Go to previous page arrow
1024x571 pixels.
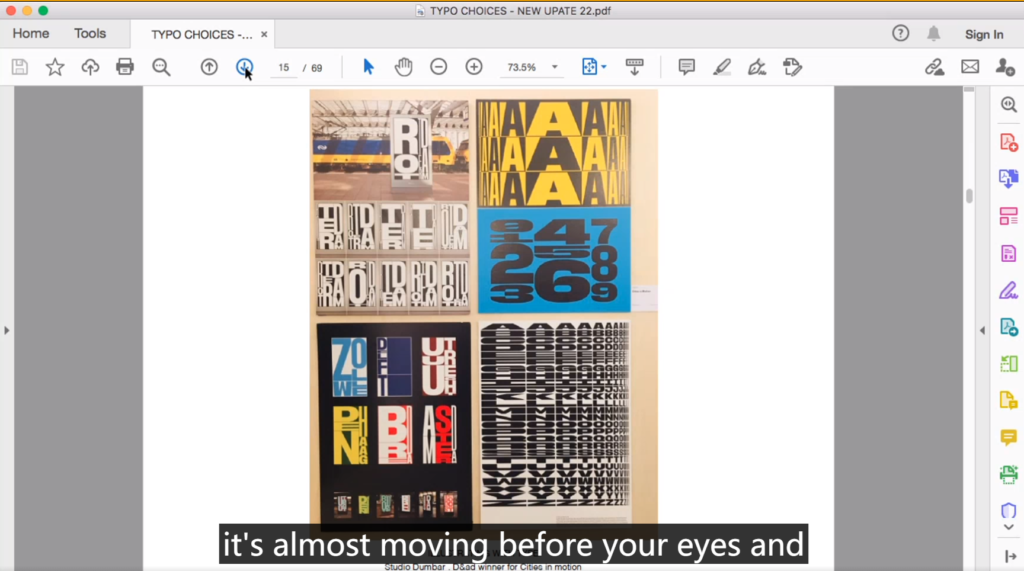tap(209, 67)
